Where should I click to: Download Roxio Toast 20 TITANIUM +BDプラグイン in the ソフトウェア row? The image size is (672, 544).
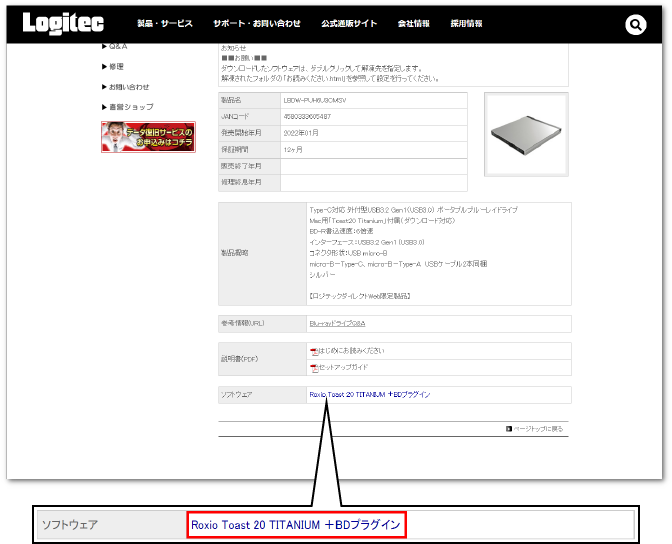click(369, 394)
